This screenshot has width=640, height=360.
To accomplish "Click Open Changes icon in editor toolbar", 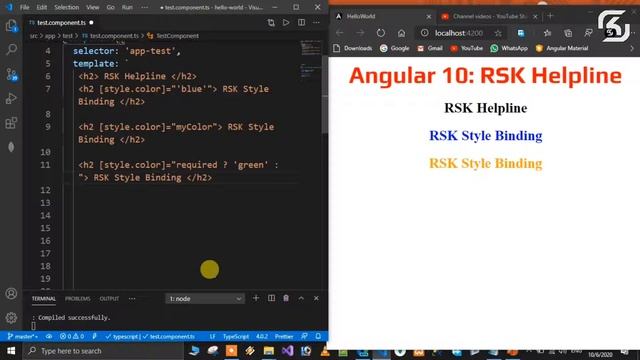I will coord(271,22).
